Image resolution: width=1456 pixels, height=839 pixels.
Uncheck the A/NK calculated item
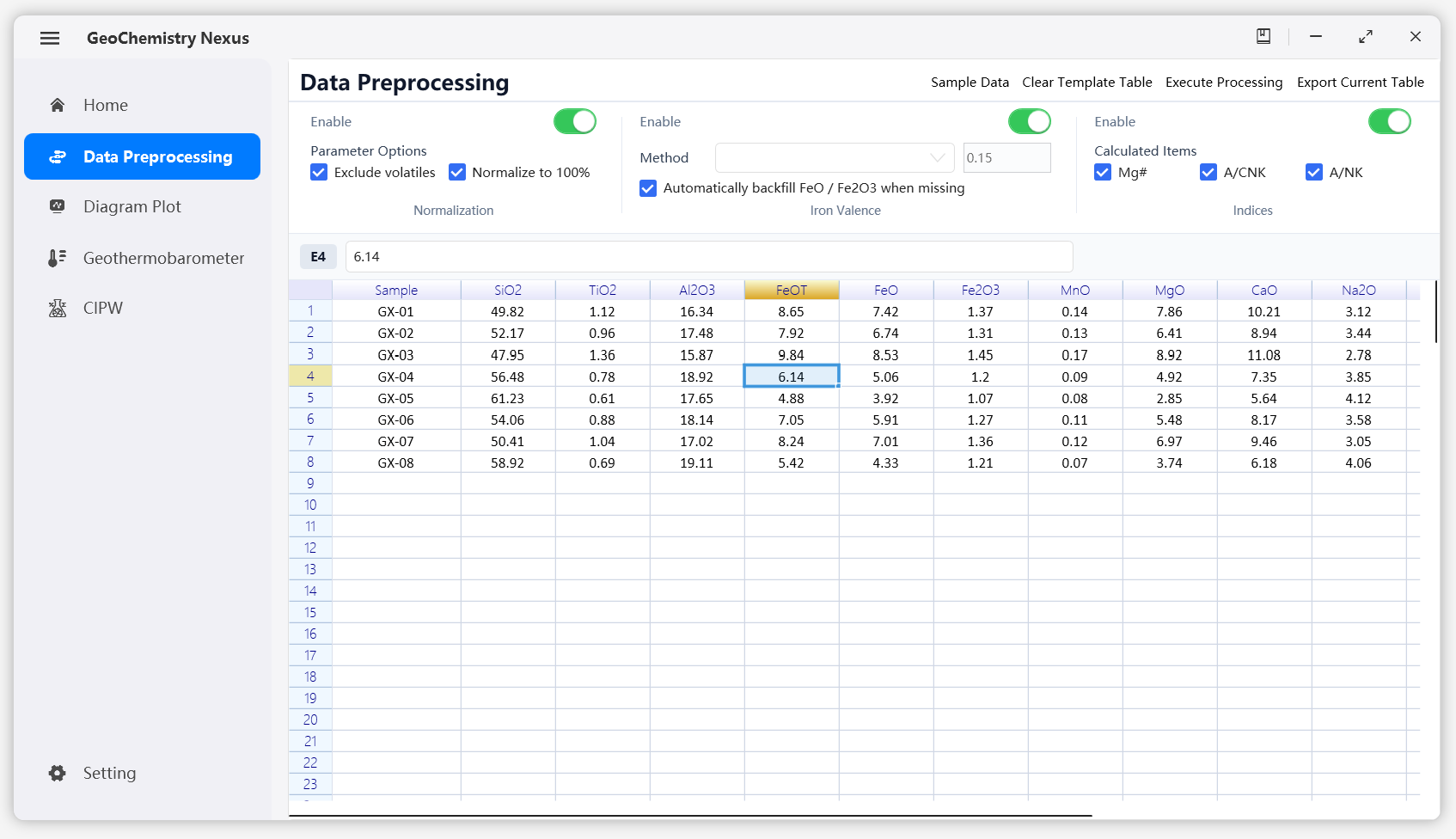(1314, 172)
